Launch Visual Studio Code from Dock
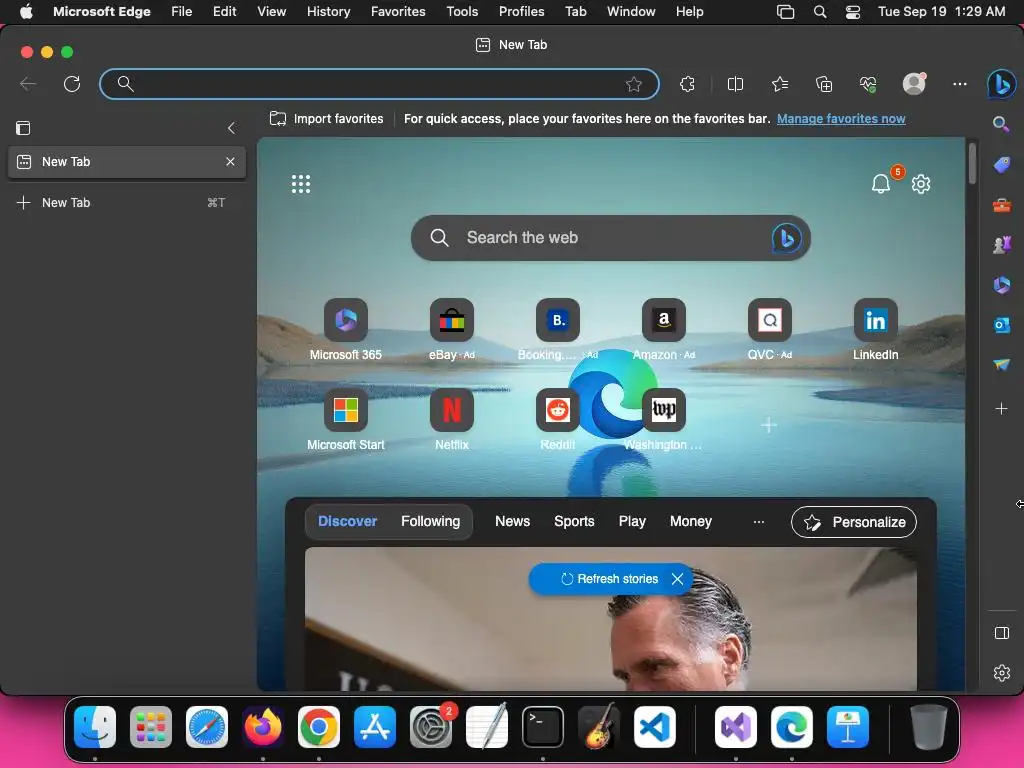Image resolution: width=1024 pixels, height=768 pixels. [x=654, y=727]
